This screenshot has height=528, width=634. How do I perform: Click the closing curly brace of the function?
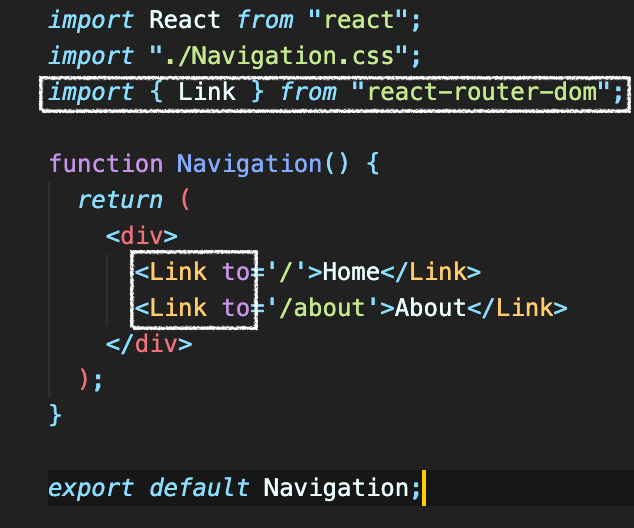(x=55, y=415)
